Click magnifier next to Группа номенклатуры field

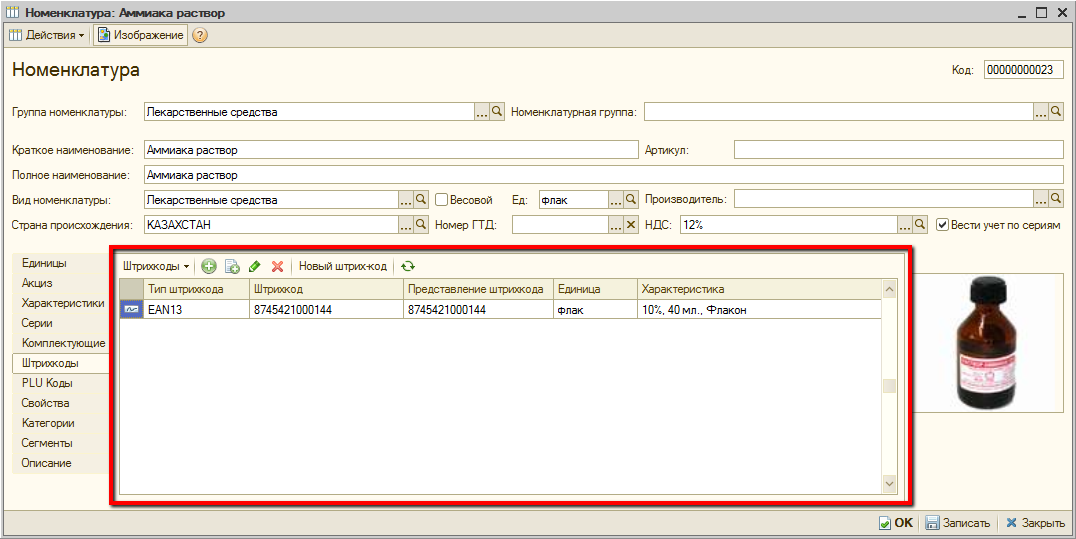(x=497, y=112)
